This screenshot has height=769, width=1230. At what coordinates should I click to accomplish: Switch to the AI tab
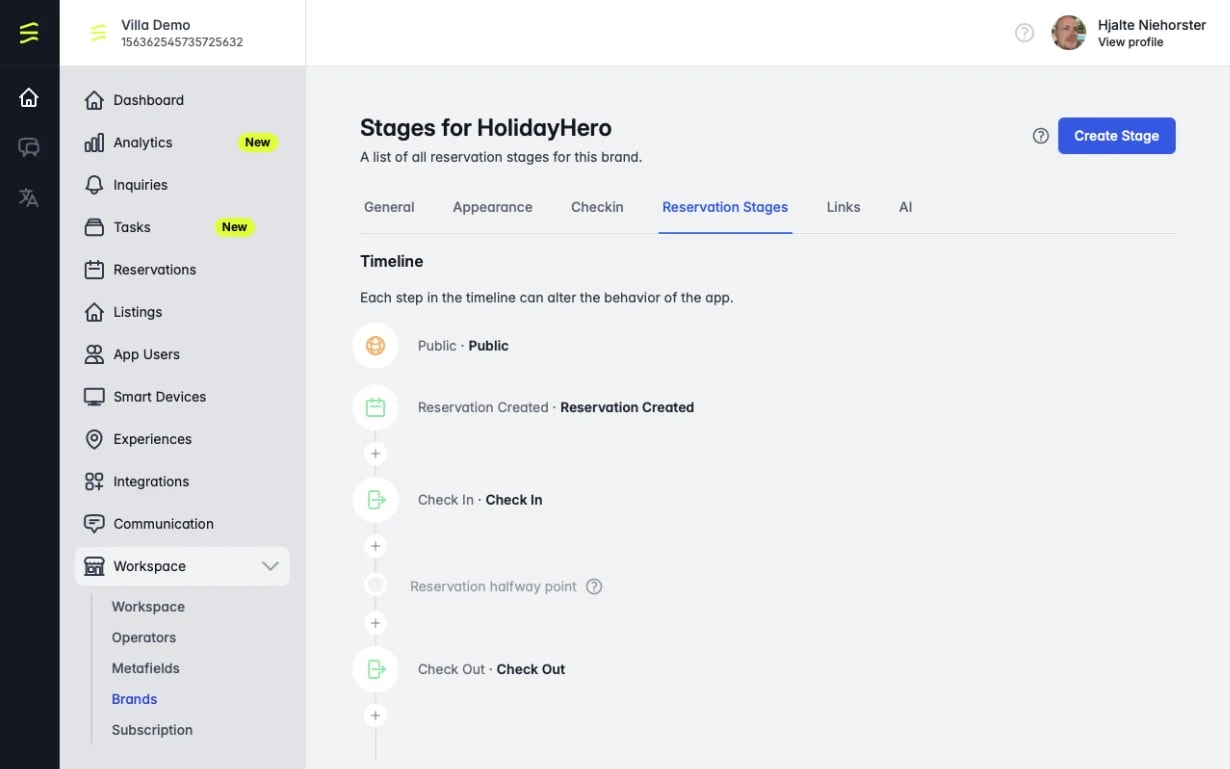pos(905,207)
